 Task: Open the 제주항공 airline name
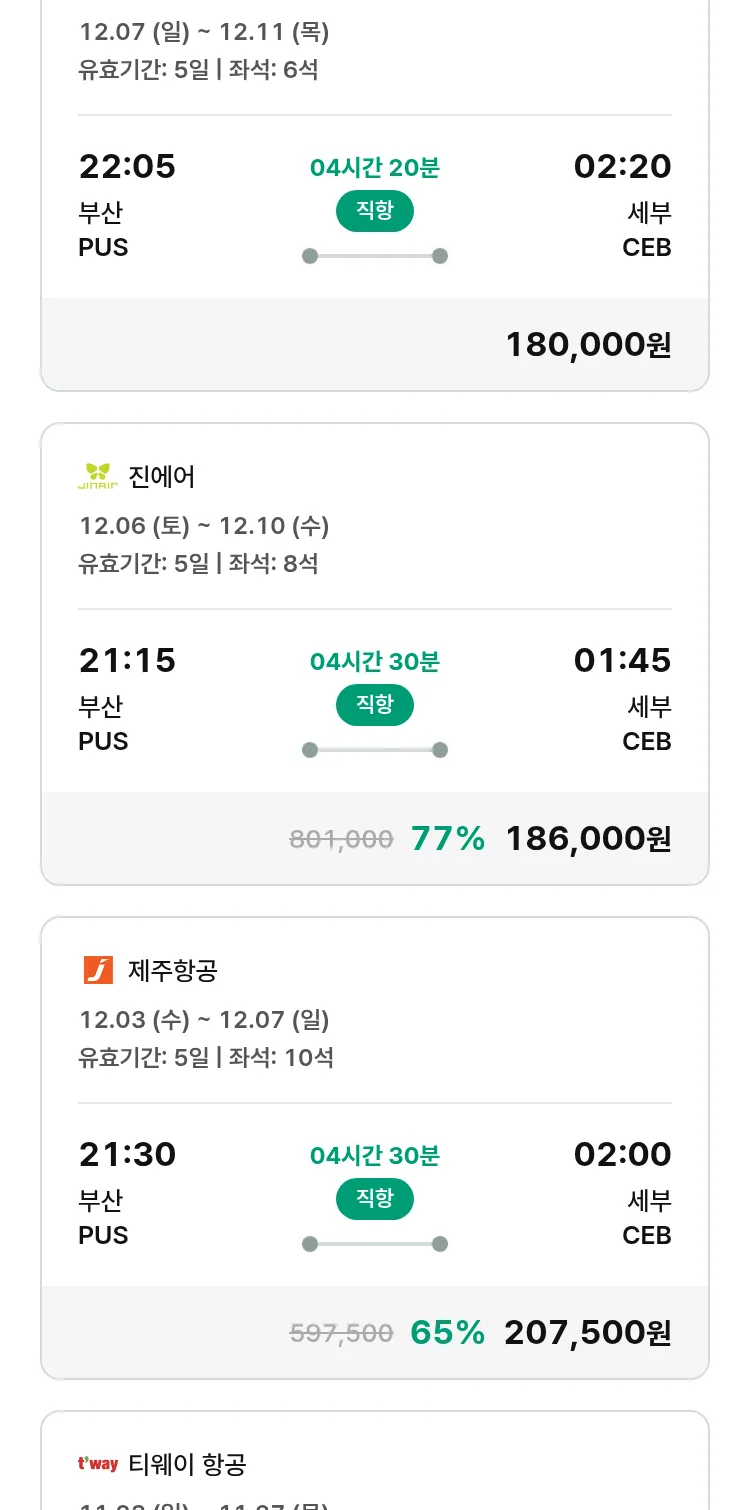click(x=173, y=970)
